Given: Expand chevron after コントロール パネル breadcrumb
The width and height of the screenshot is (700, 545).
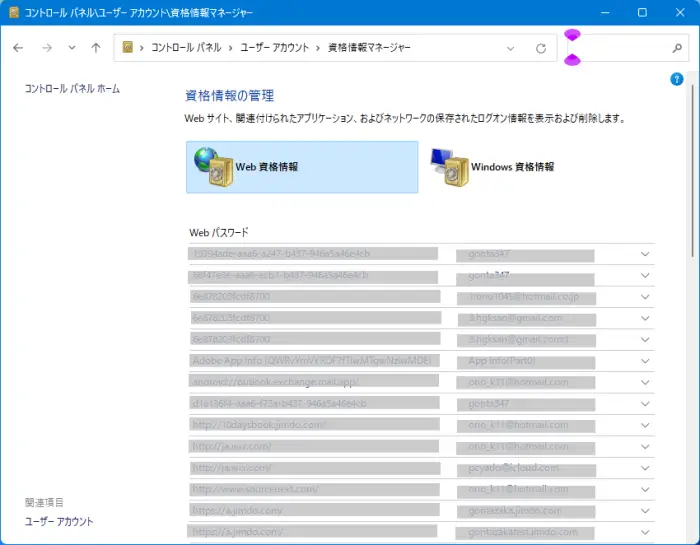Looking at the screenshot, I should point(231,48).
